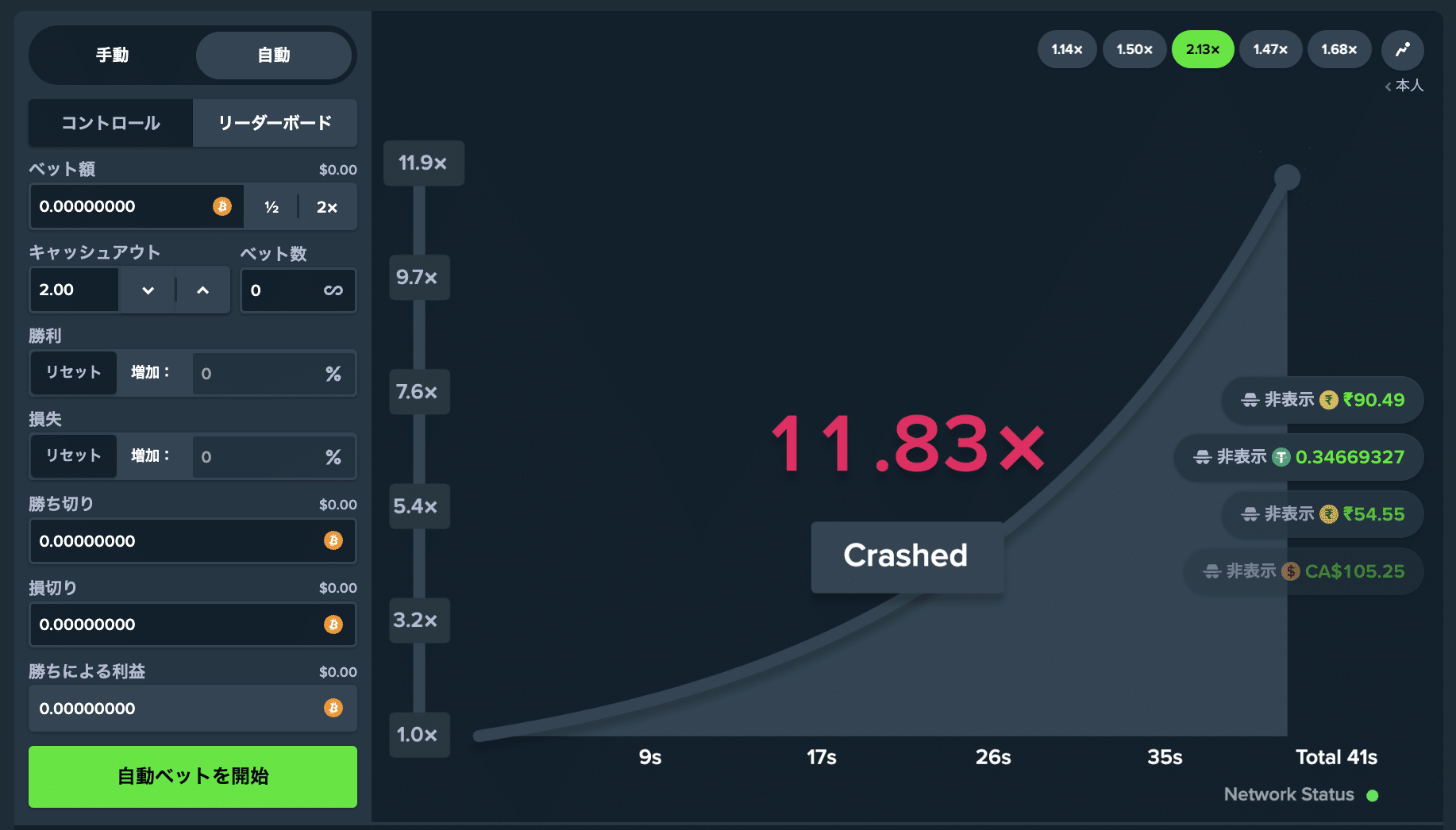Click the 3.2× axis label
This screenshot has width=1456, height=830.
(418, 621)
